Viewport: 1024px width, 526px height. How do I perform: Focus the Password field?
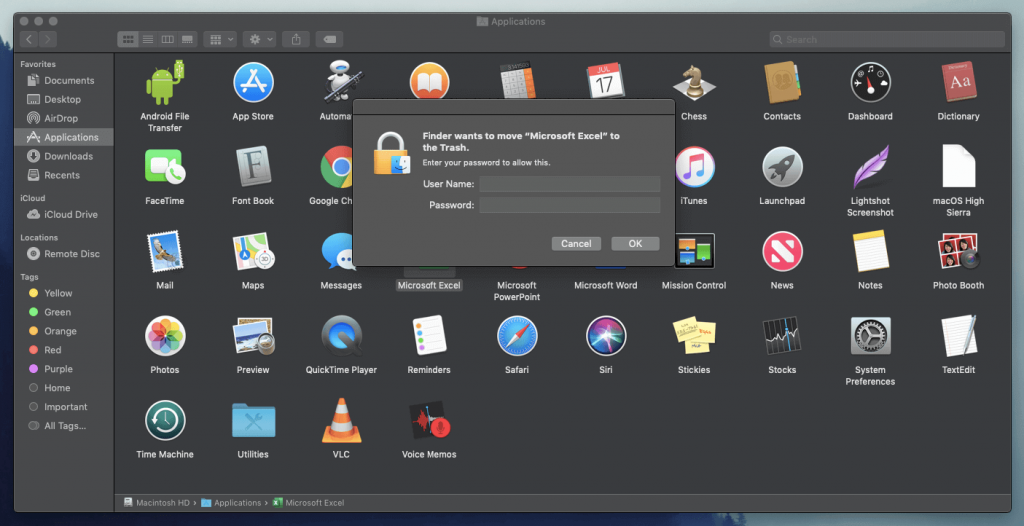[569, 205]
